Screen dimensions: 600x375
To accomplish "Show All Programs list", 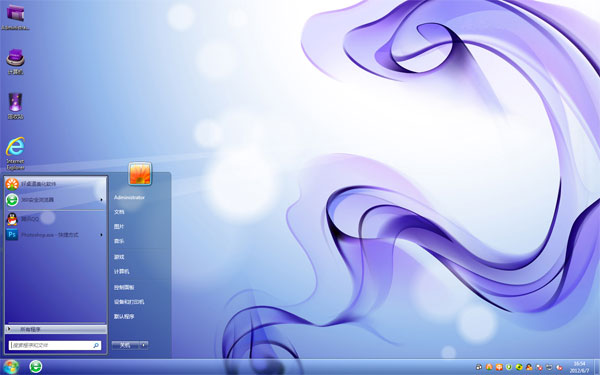I will coord(56,329).
